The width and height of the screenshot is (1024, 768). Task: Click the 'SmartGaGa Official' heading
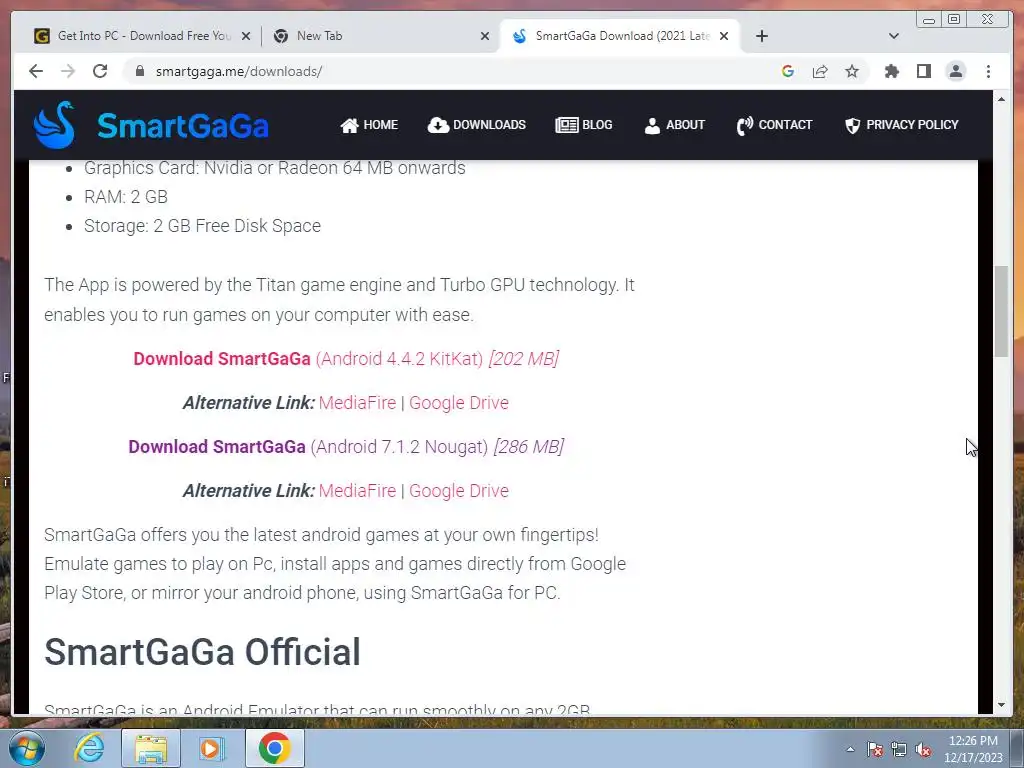pos(202,652)
